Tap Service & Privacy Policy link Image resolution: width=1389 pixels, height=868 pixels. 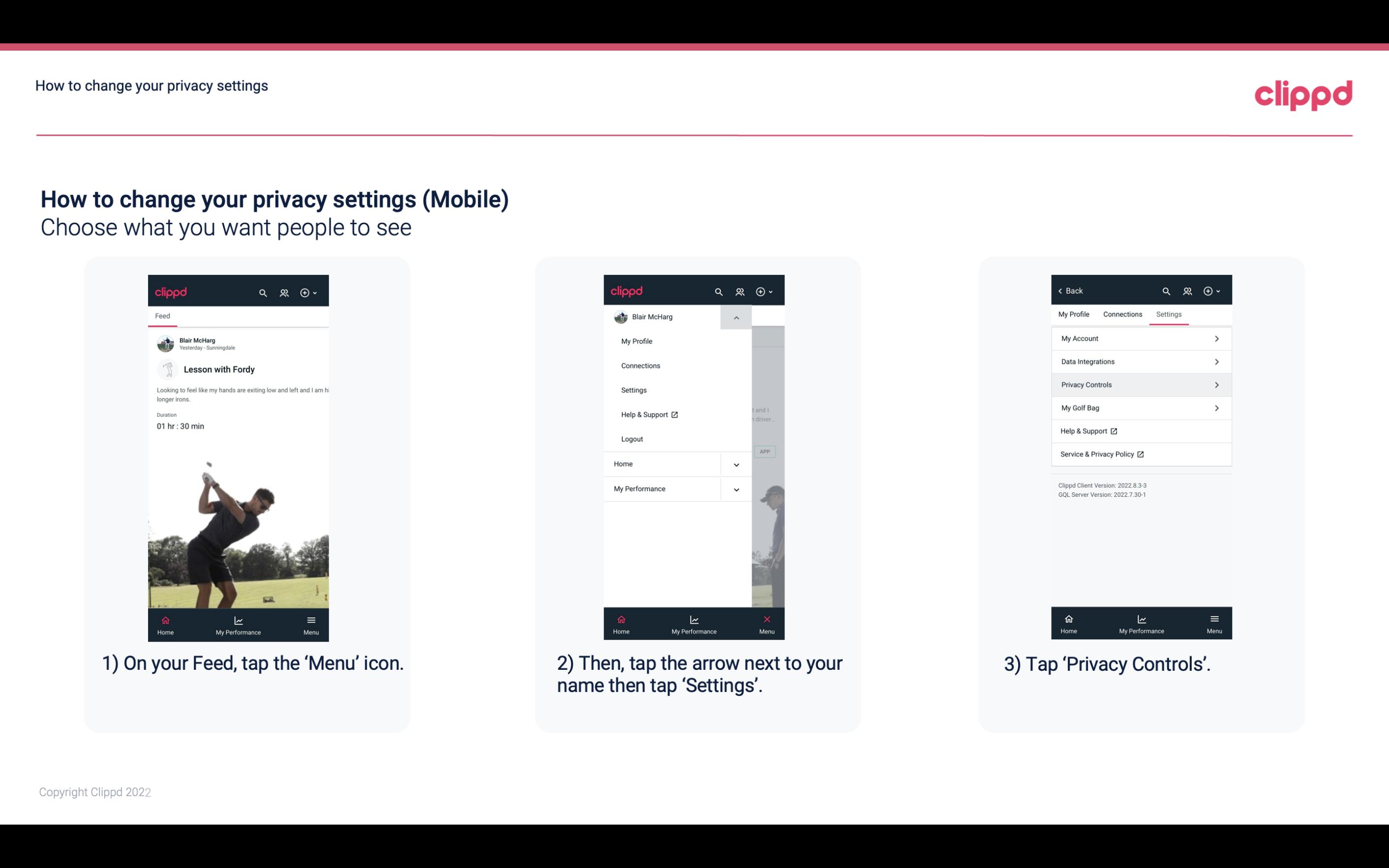pos(1102,454)
